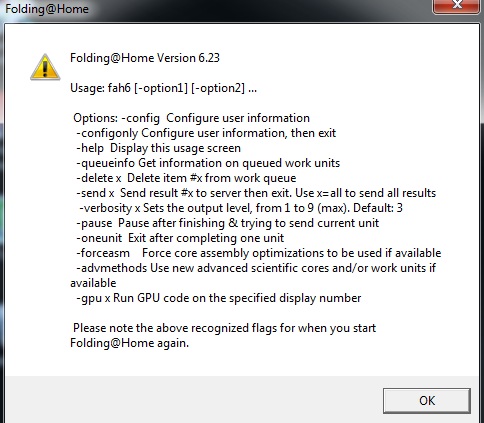The height and width of the screenshot is (423, 484).
Task: Click the '-pause' option line
Action: [x=228, y=223]
